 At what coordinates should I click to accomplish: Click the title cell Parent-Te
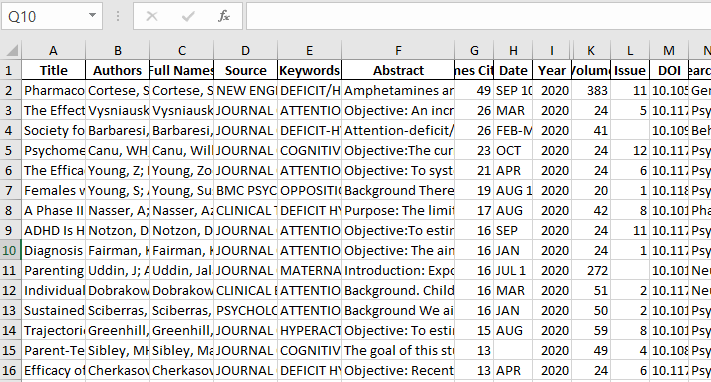click(54, 350)
